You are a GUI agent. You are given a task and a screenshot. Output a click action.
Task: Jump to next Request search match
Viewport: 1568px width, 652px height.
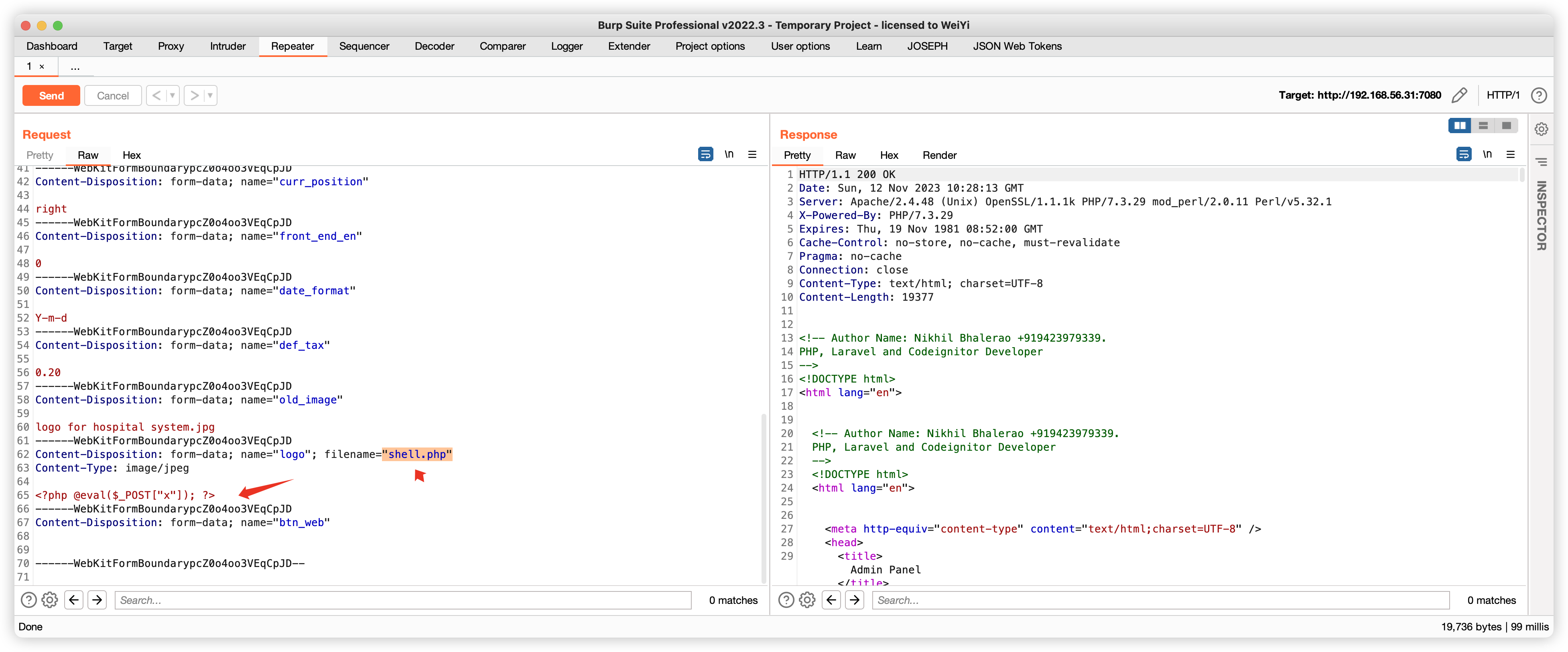click(97, 600)
